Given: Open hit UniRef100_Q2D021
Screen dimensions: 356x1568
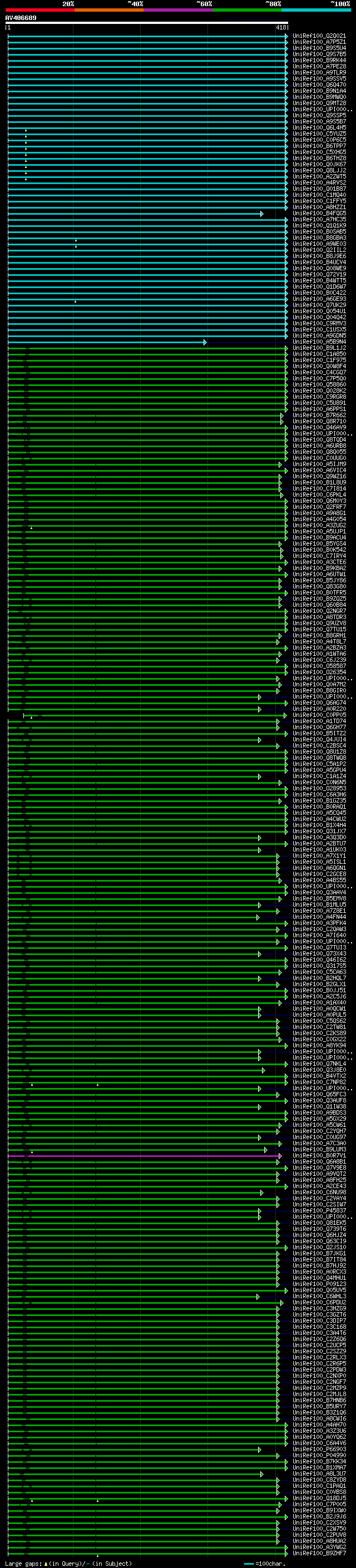Looking at the screenshot, I should point(319,36).
